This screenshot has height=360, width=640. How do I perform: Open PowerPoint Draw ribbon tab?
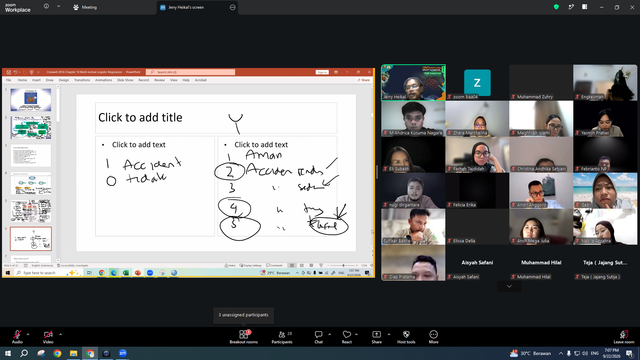click(50, 80)
